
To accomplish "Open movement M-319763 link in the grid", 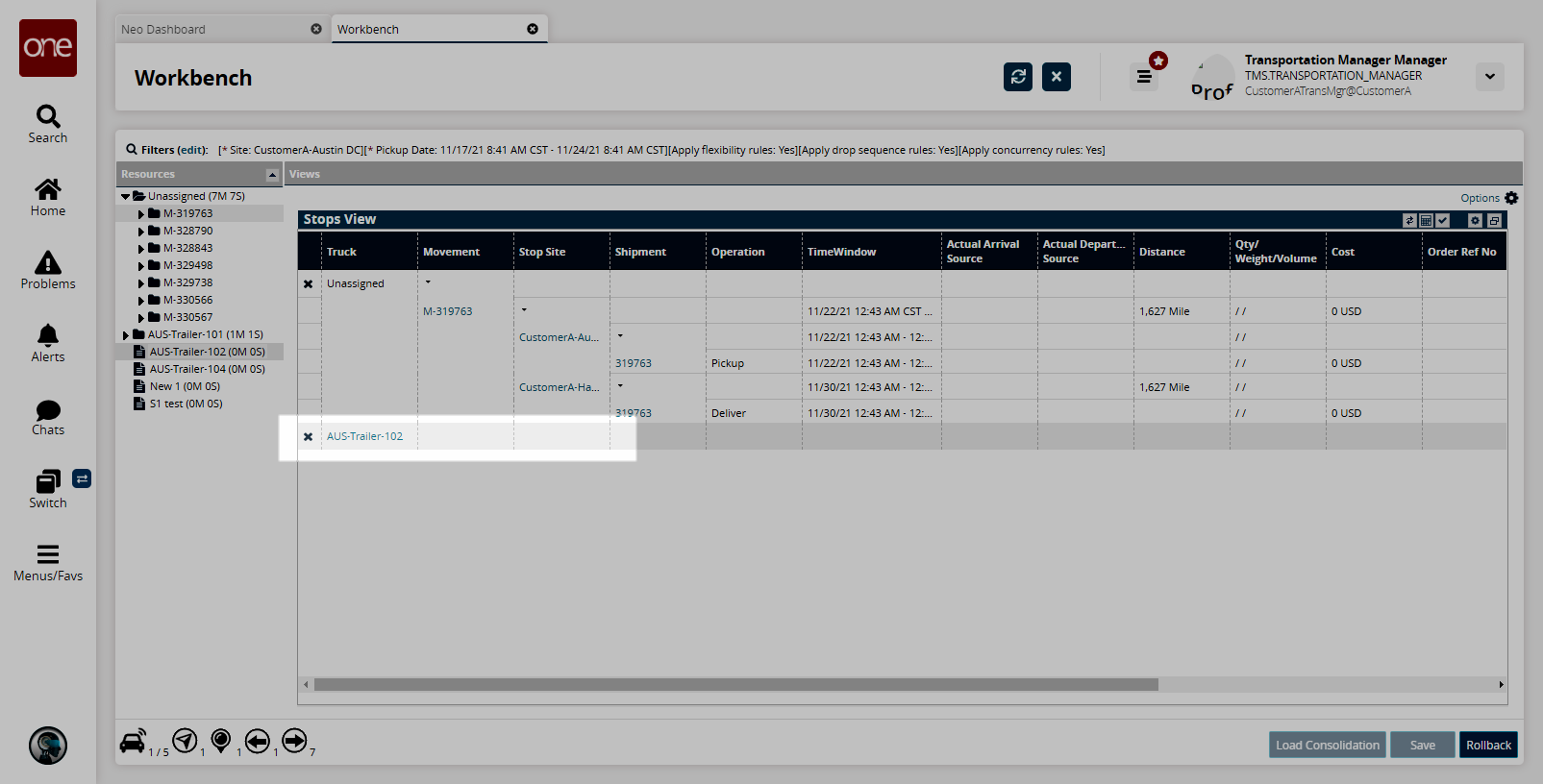I will 448,311.
